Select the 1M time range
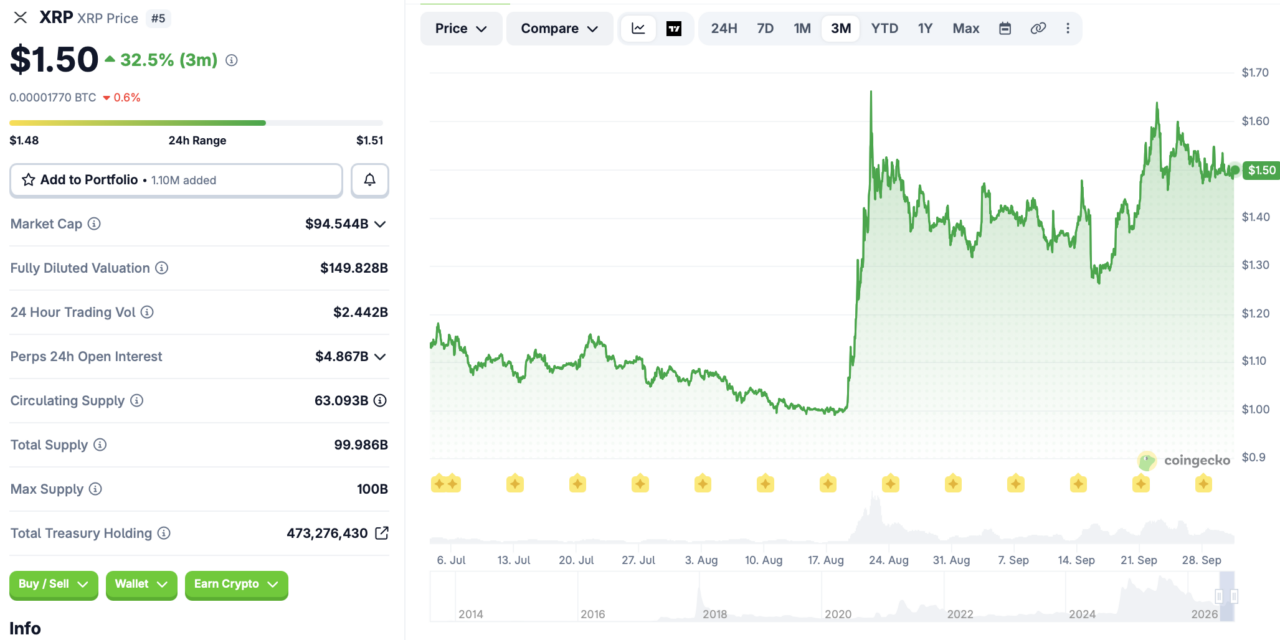The width and height of the screenshot is (1280, 640). pos(802,28)
